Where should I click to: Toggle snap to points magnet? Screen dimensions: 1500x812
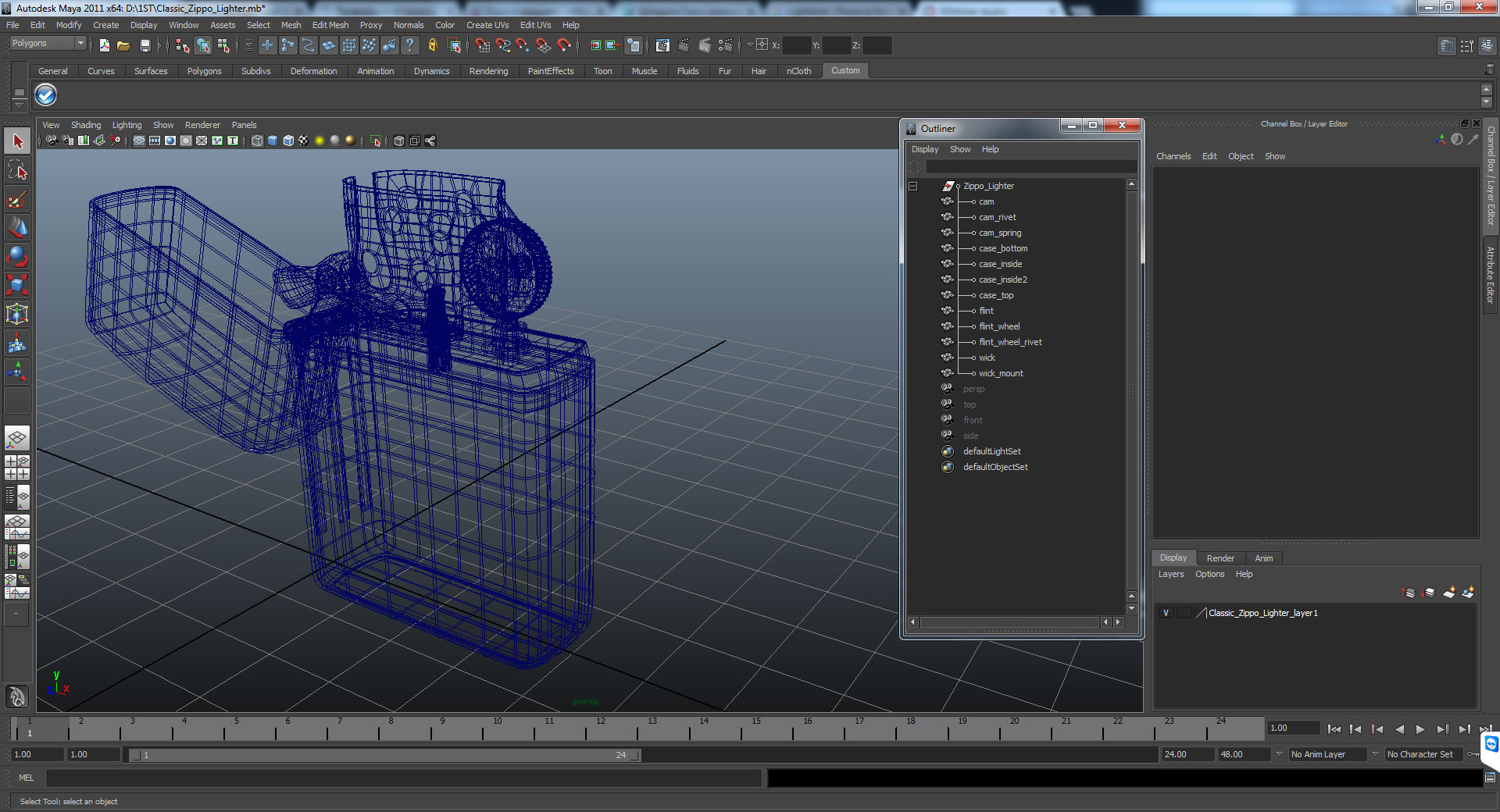click(x=523, y=45)
